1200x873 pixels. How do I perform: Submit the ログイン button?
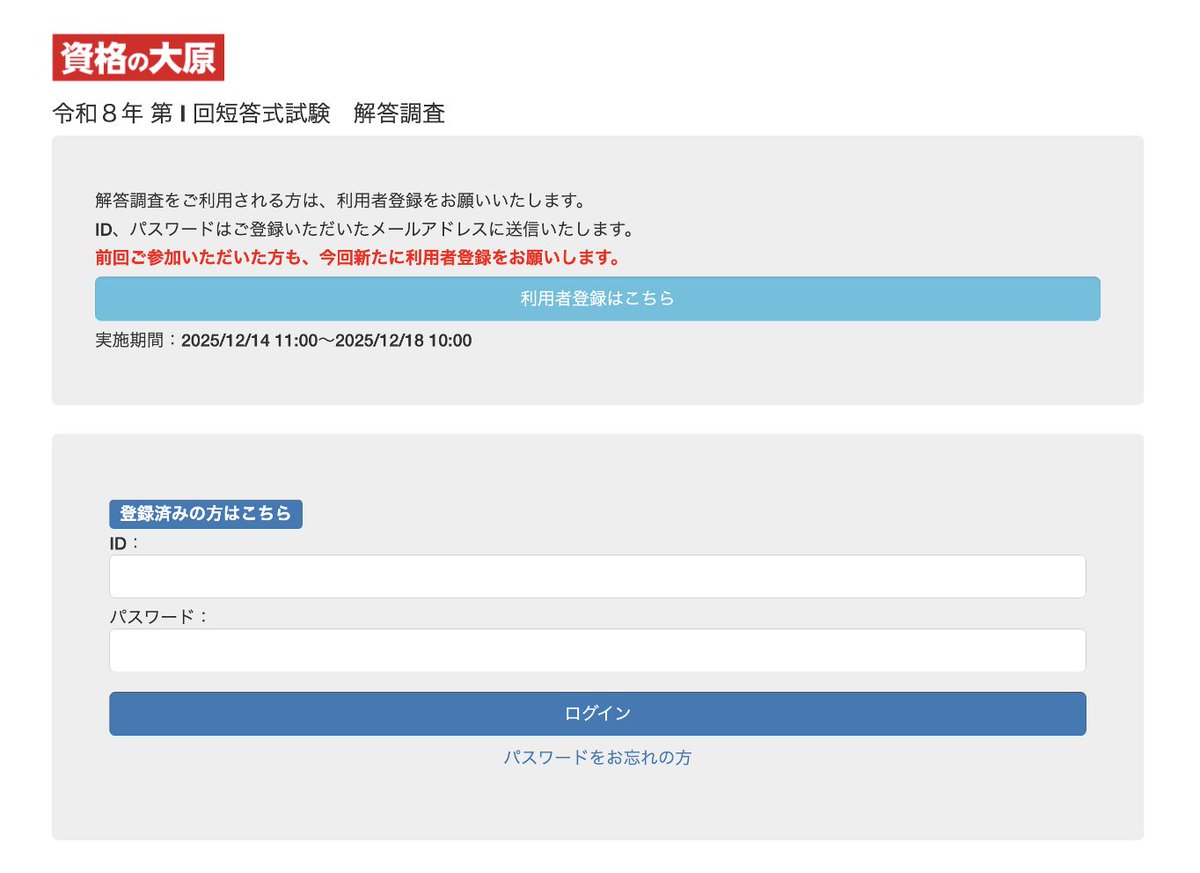pyautogui.click(x=597, y=714)
